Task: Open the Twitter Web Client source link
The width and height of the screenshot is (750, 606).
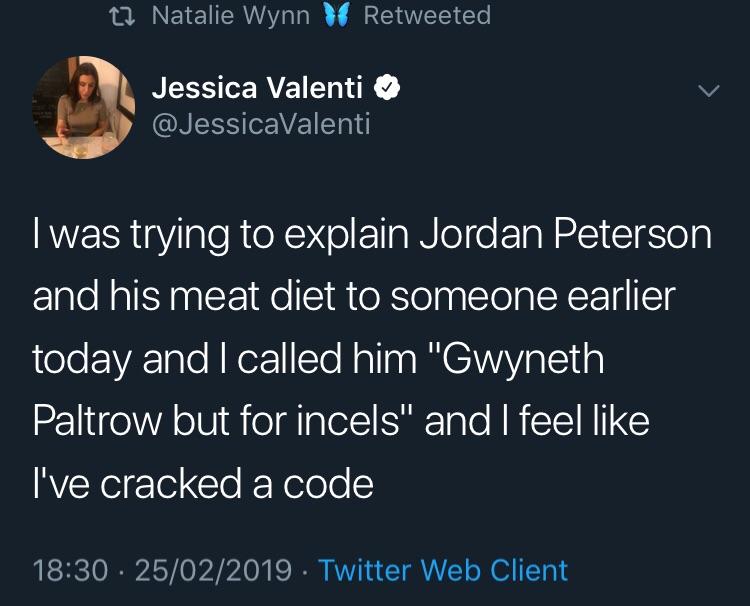Action: 443,570
